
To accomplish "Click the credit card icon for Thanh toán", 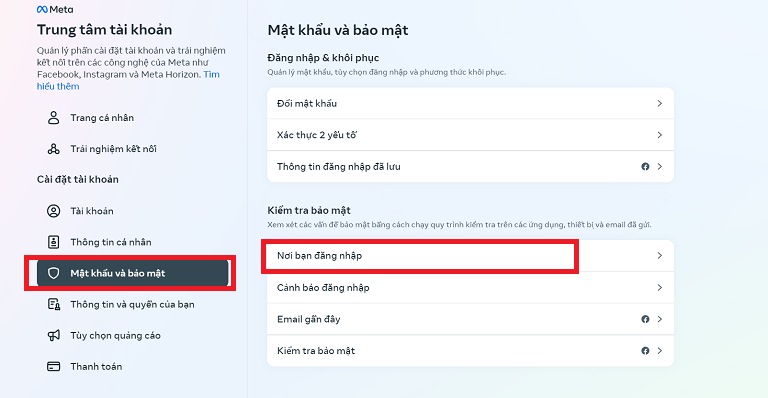I will pos(53,367).
